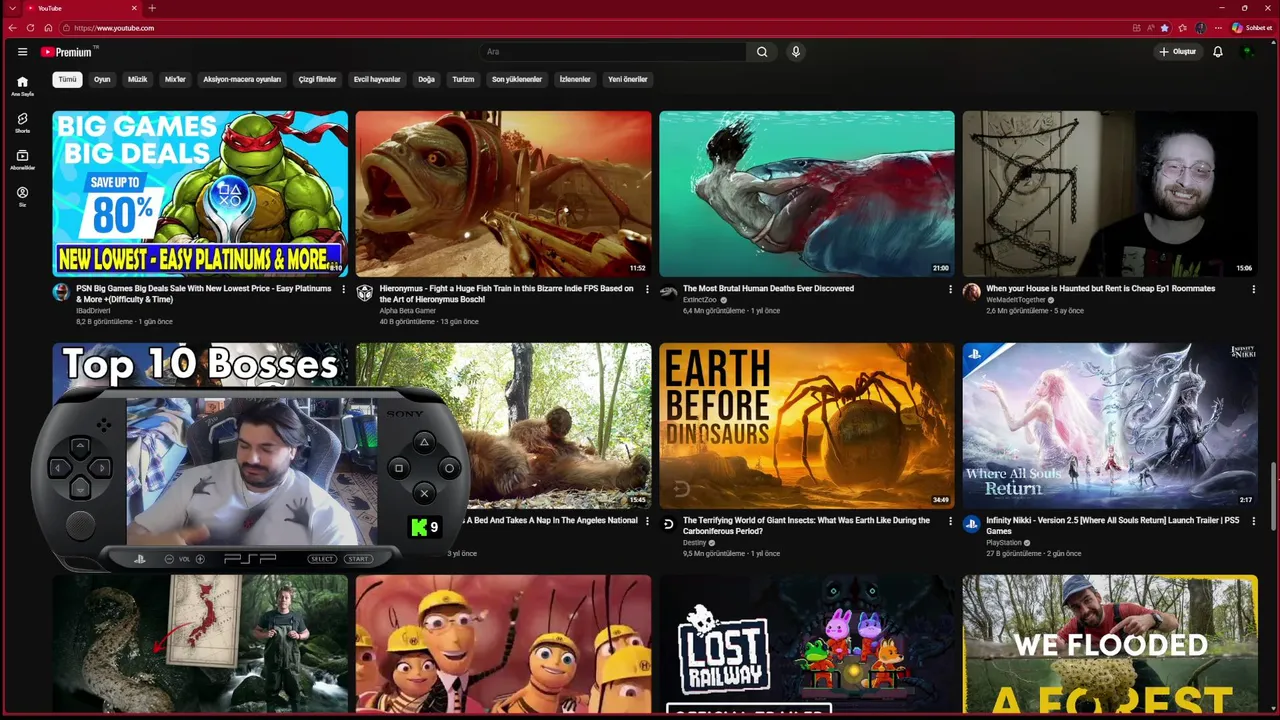Open the Siz page in the sidebar

click(22, 197)
